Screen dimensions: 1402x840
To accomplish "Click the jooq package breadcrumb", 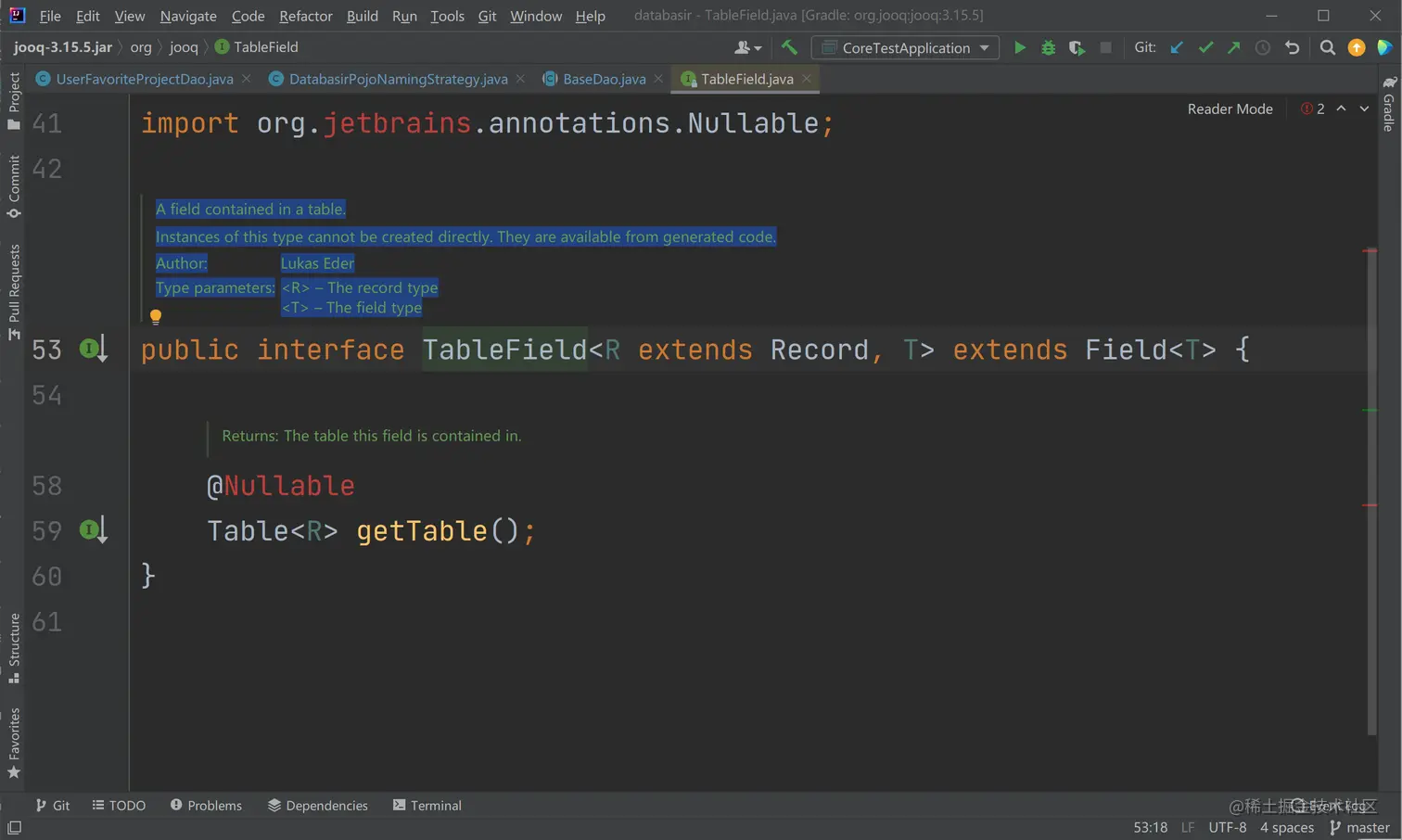I will (184, 47).
